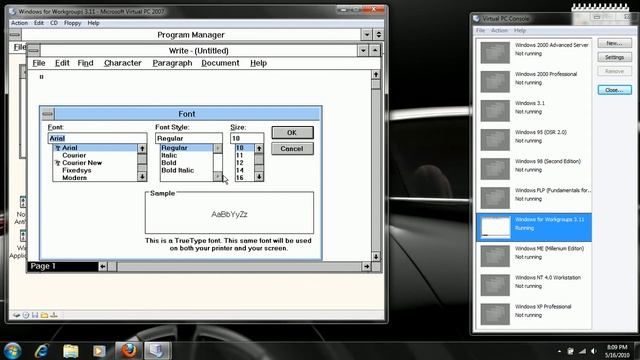Click Cancel in the Font dialog
640x360 pixels.
click(292, 149)
